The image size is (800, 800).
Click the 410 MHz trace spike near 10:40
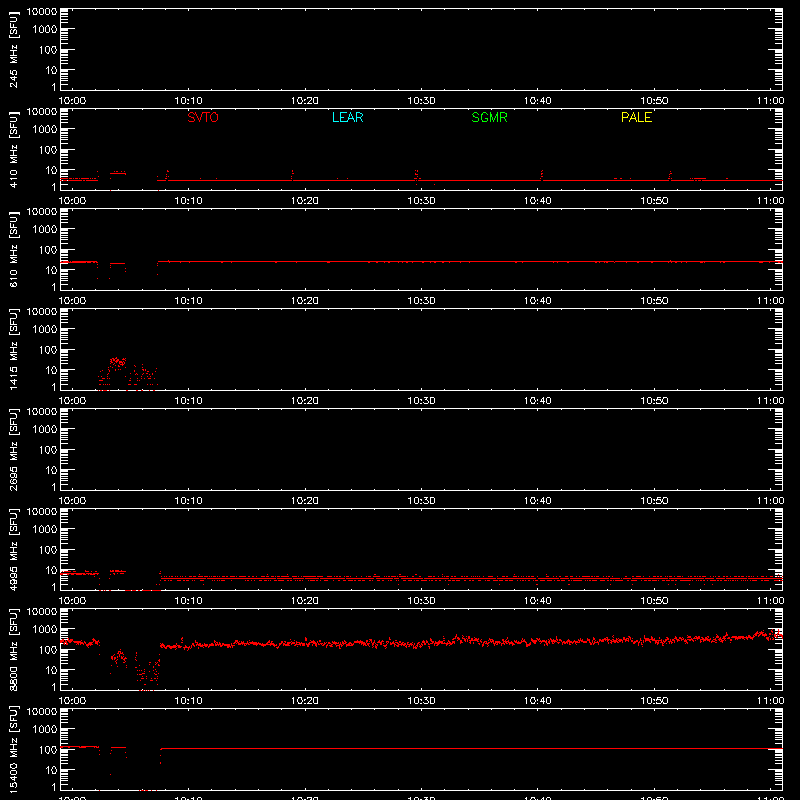(x=541, y=175)
